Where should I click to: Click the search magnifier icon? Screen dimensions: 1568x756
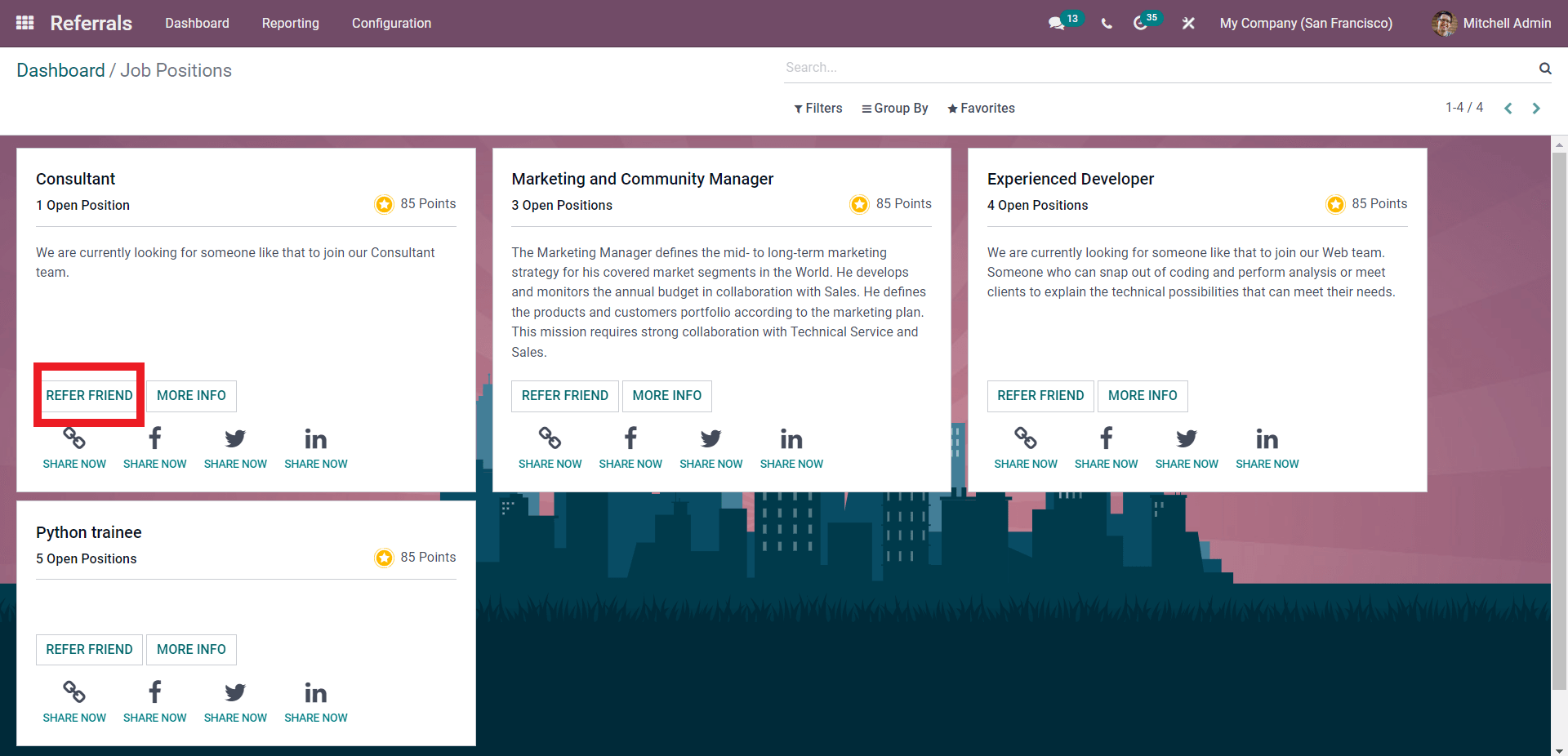coord(1545,69)
